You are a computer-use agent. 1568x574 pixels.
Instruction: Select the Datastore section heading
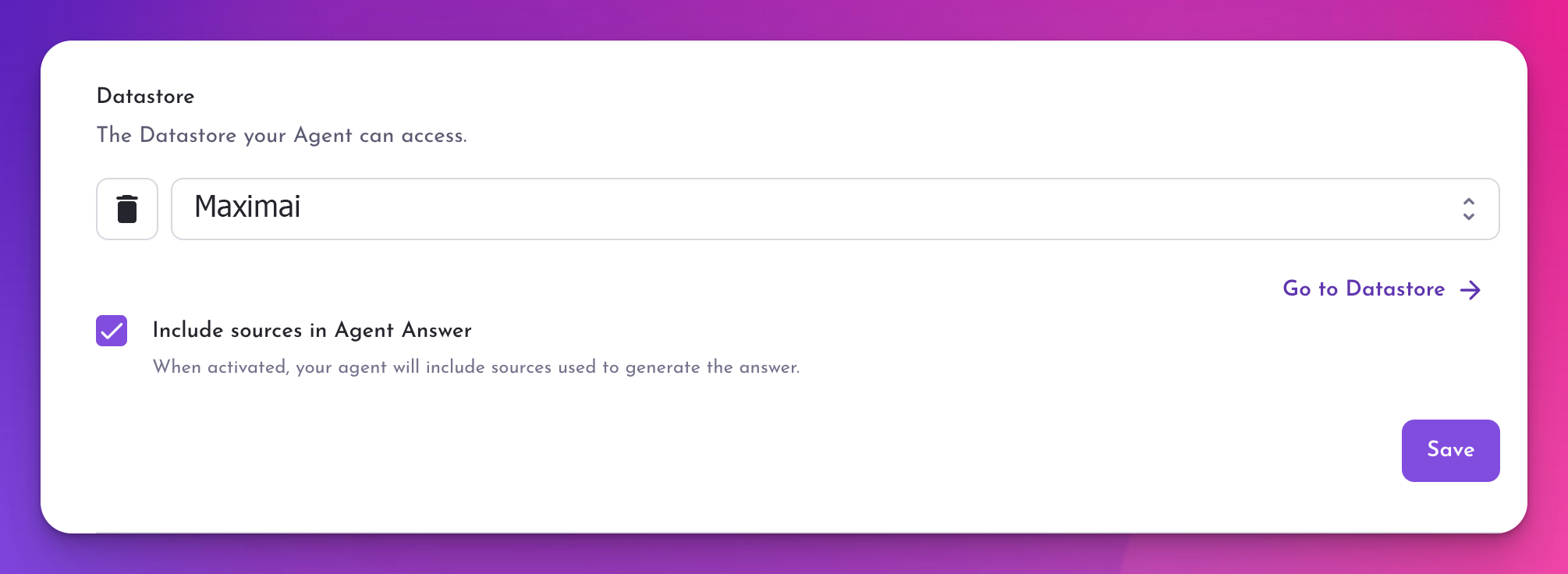tap(145, 96)
